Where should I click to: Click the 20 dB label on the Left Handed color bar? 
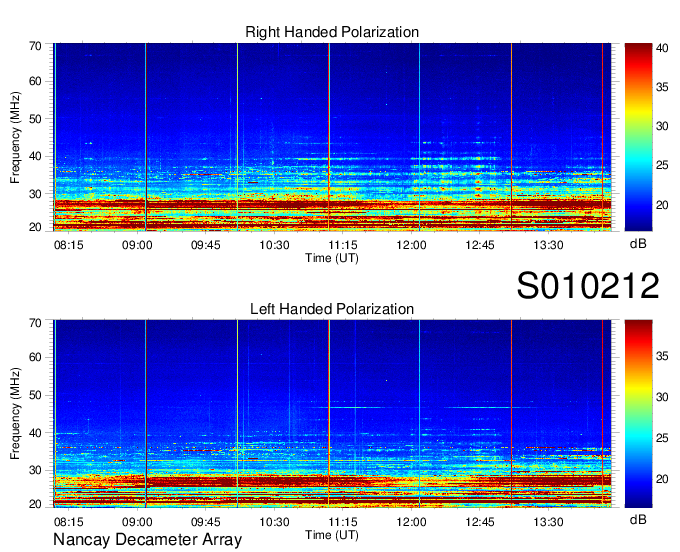click(x=662, y=479)
